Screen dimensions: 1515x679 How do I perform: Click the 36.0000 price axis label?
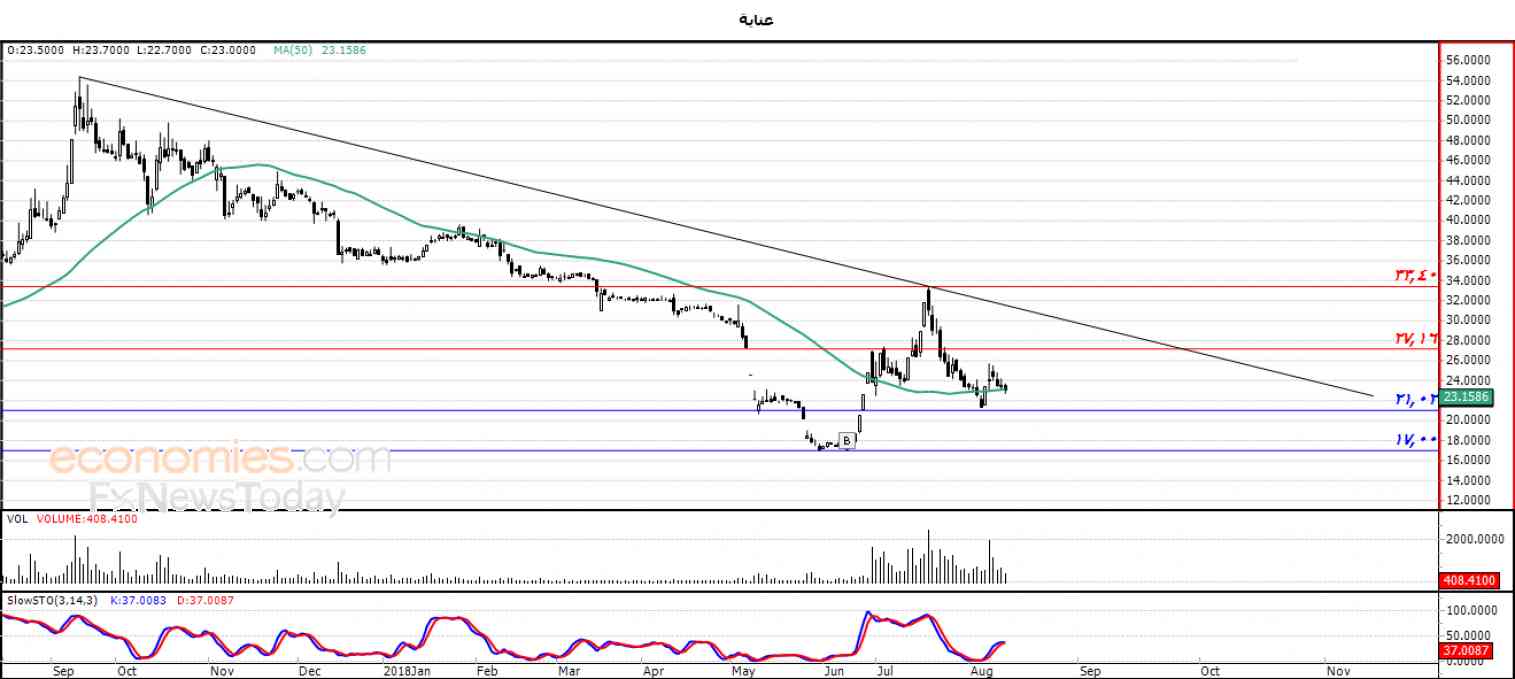coord(1468,260)
